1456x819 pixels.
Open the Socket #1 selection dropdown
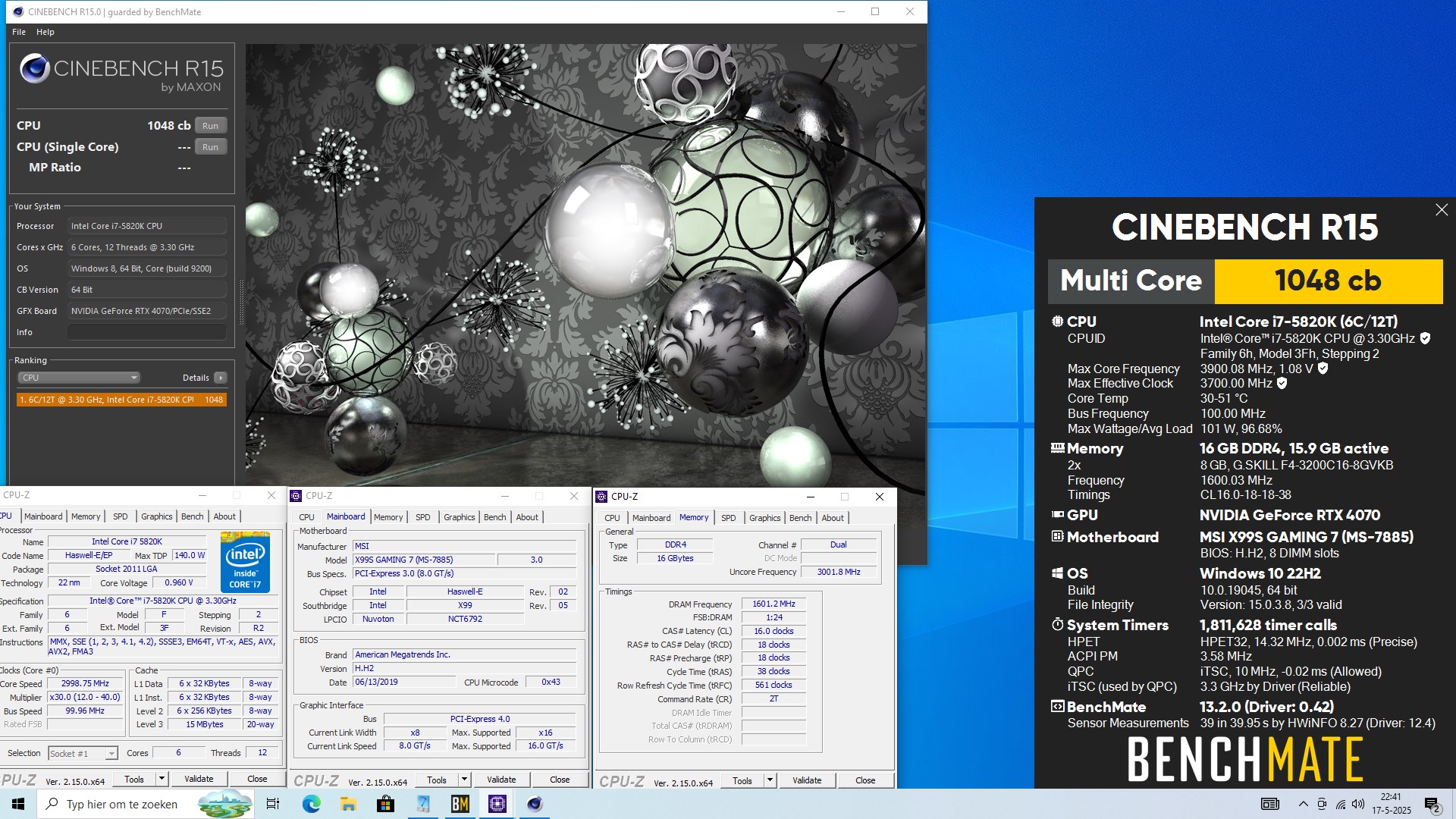point(83,753)
